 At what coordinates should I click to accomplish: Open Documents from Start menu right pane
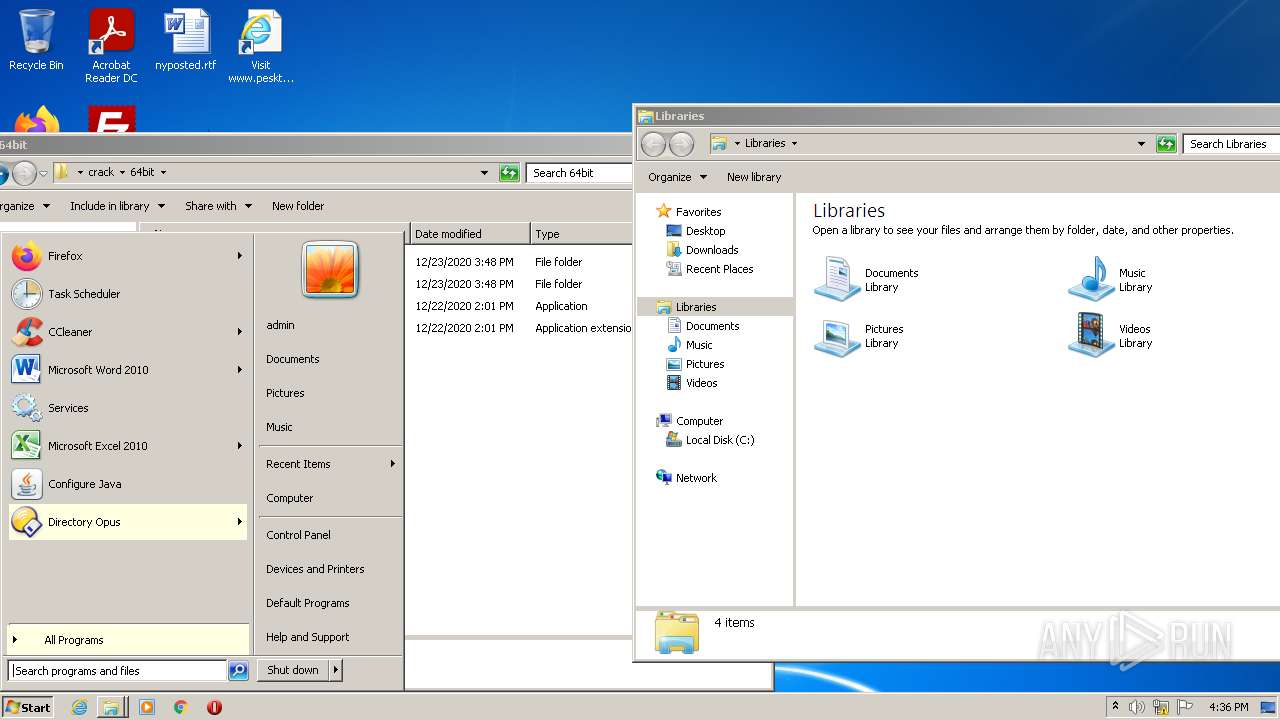point(293,359)
